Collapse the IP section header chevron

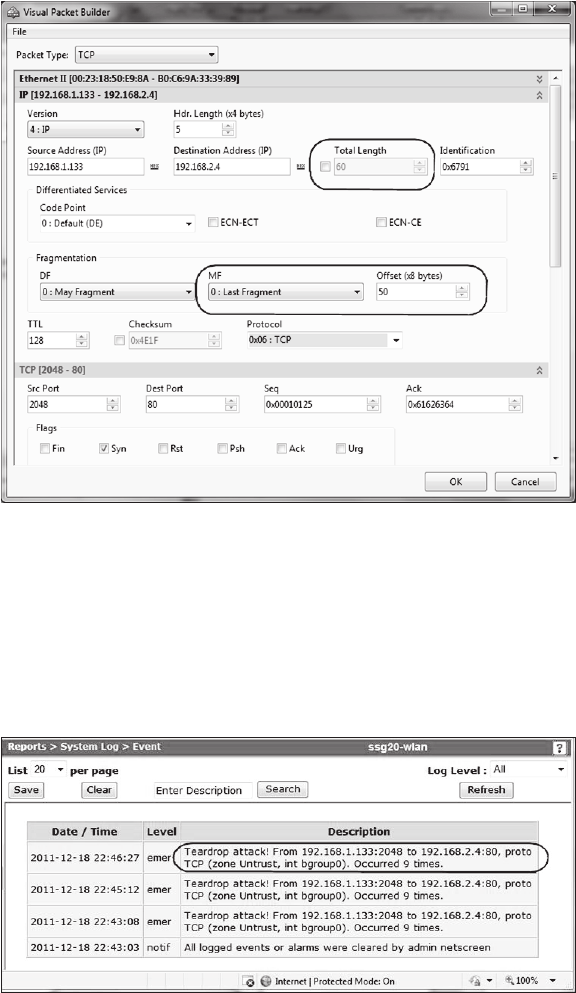pyautogui.click(x=539, y=95)
